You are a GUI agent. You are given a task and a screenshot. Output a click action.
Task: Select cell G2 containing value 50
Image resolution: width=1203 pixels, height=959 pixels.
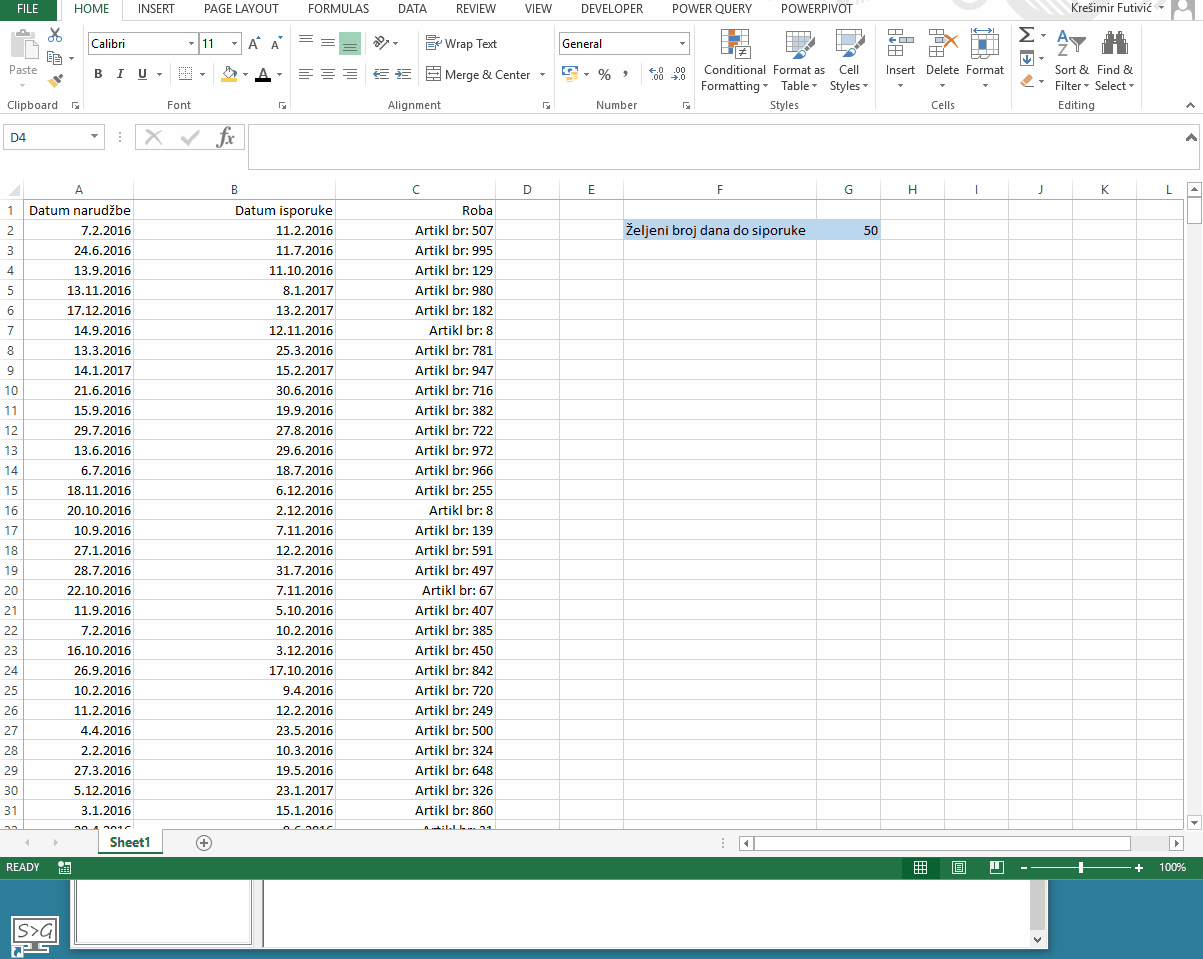tap(848, 230)
